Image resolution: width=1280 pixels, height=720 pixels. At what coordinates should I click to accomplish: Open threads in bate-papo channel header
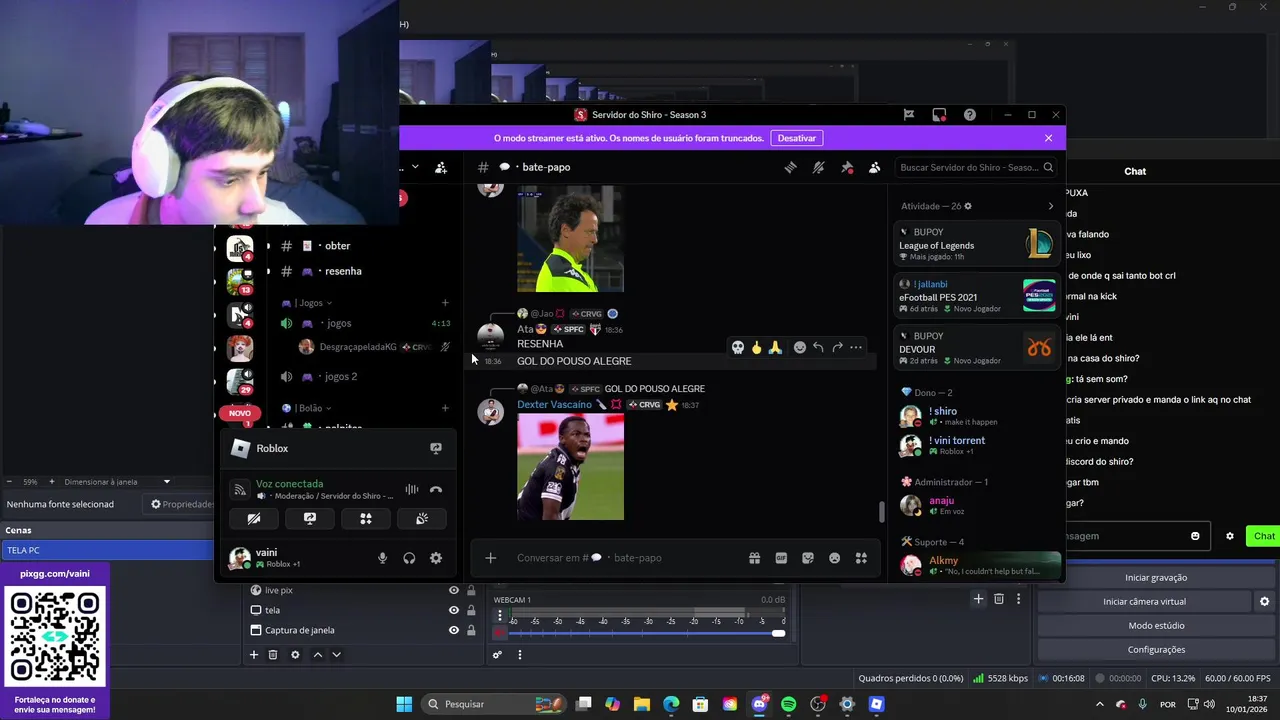(790, 167)
